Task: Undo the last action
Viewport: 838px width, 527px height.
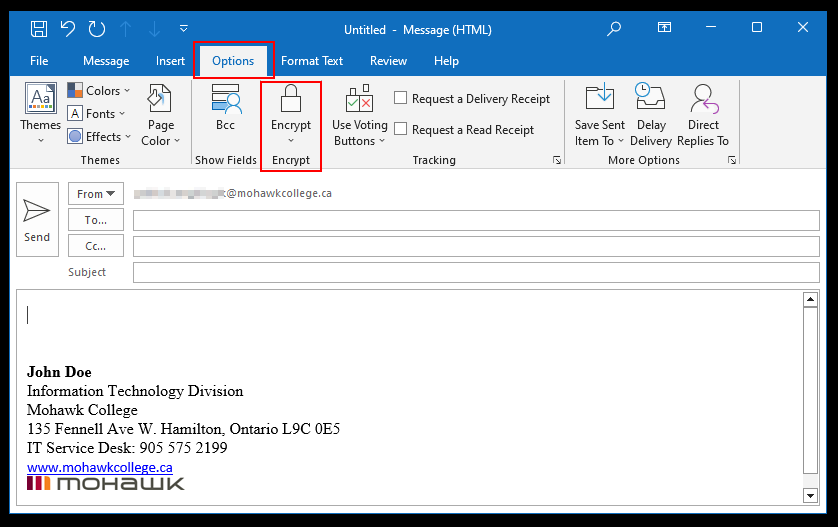Action: [x=68, y=29]
